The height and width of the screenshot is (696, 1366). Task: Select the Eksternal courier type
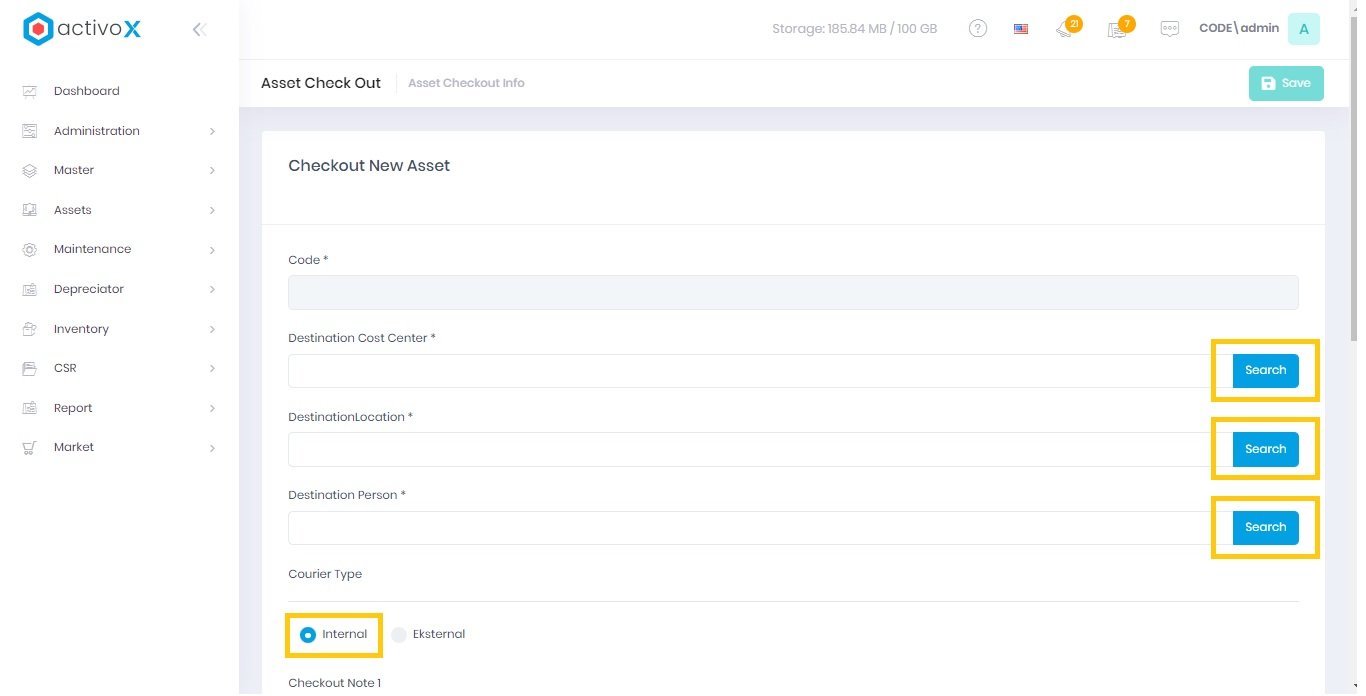[399, 635]
